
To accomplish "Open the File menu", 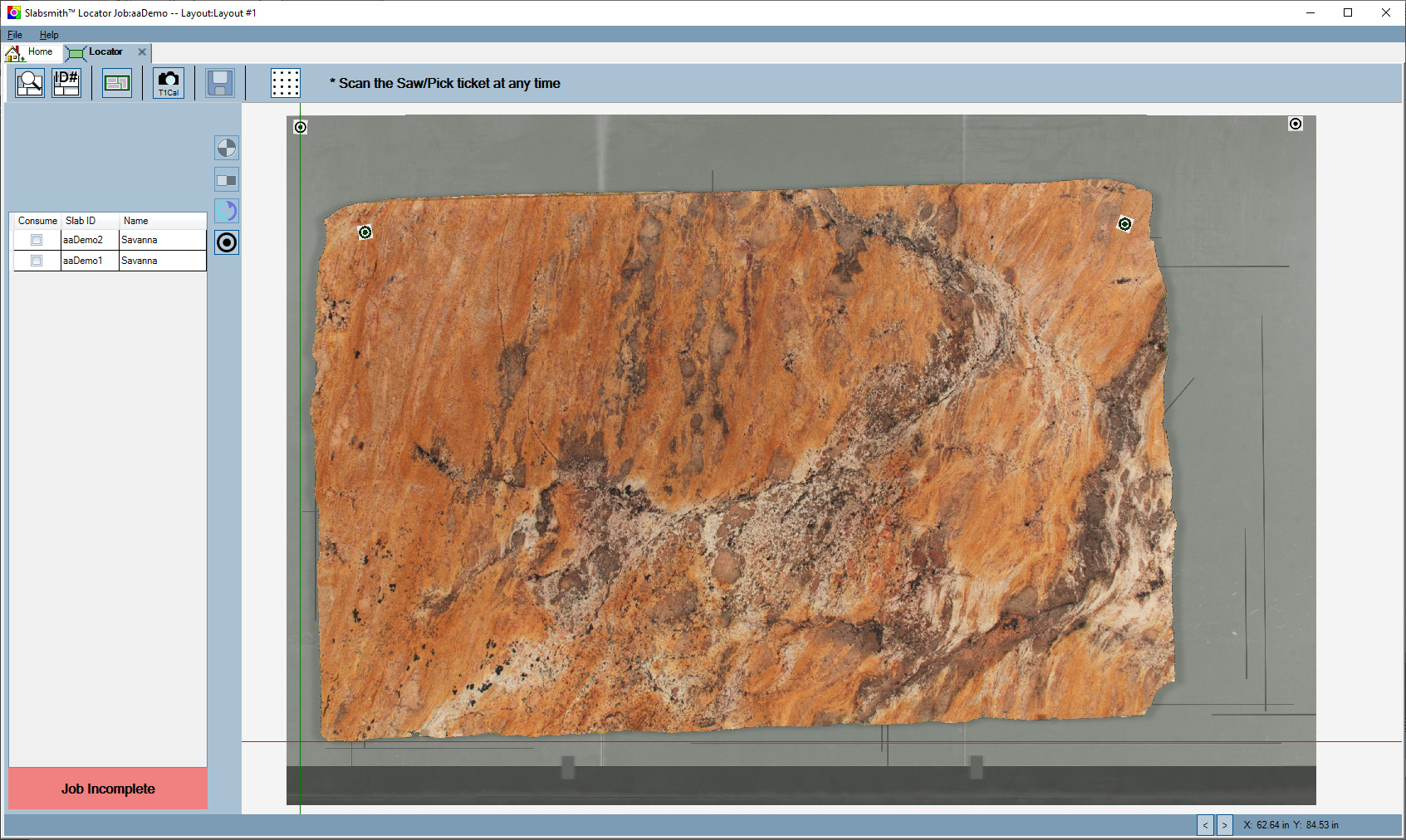I will coord(15,35).
